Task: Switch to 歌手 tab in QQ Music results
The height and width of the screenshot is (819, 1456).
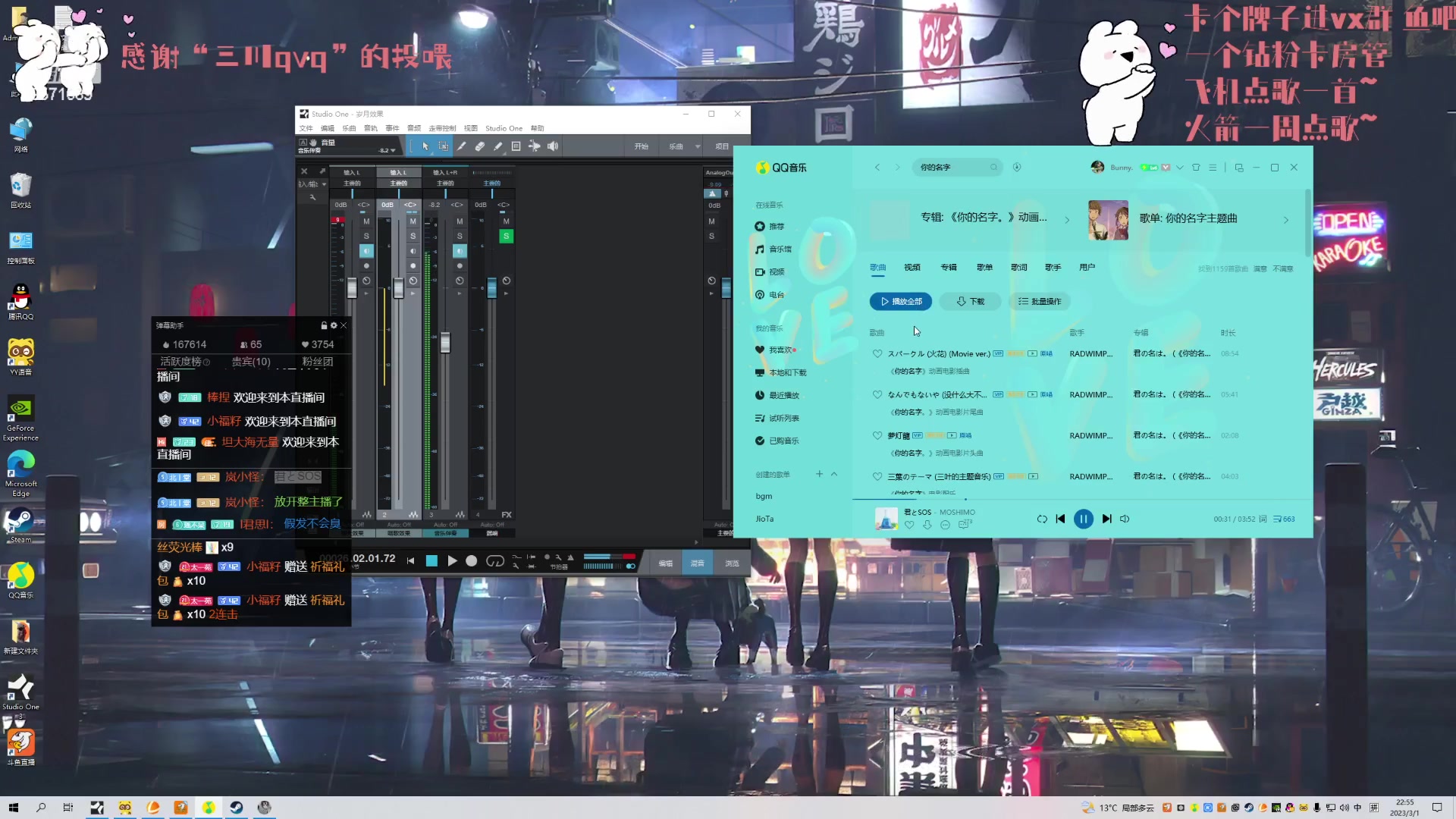Action: tap(1053, 267)
